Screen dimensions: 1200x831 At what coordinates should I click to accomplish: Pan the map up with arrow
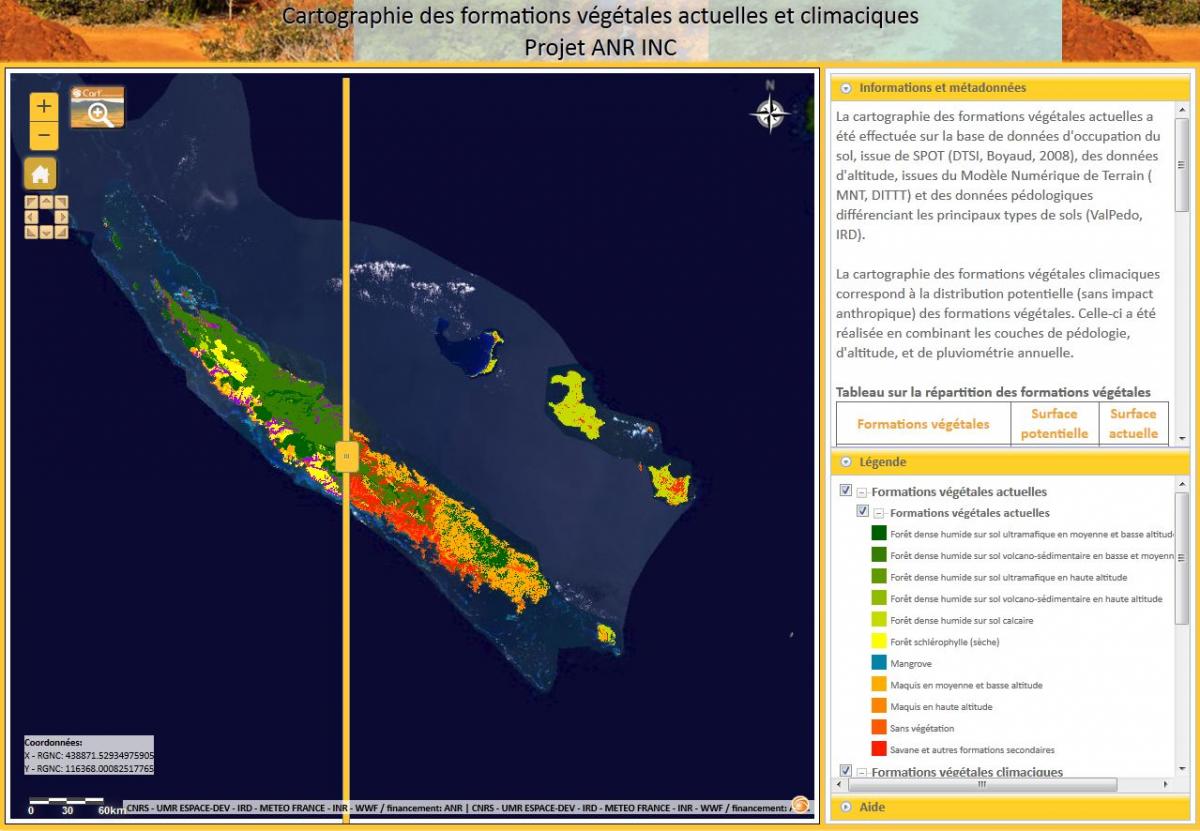pyautogui.click(x=46, y=202)
